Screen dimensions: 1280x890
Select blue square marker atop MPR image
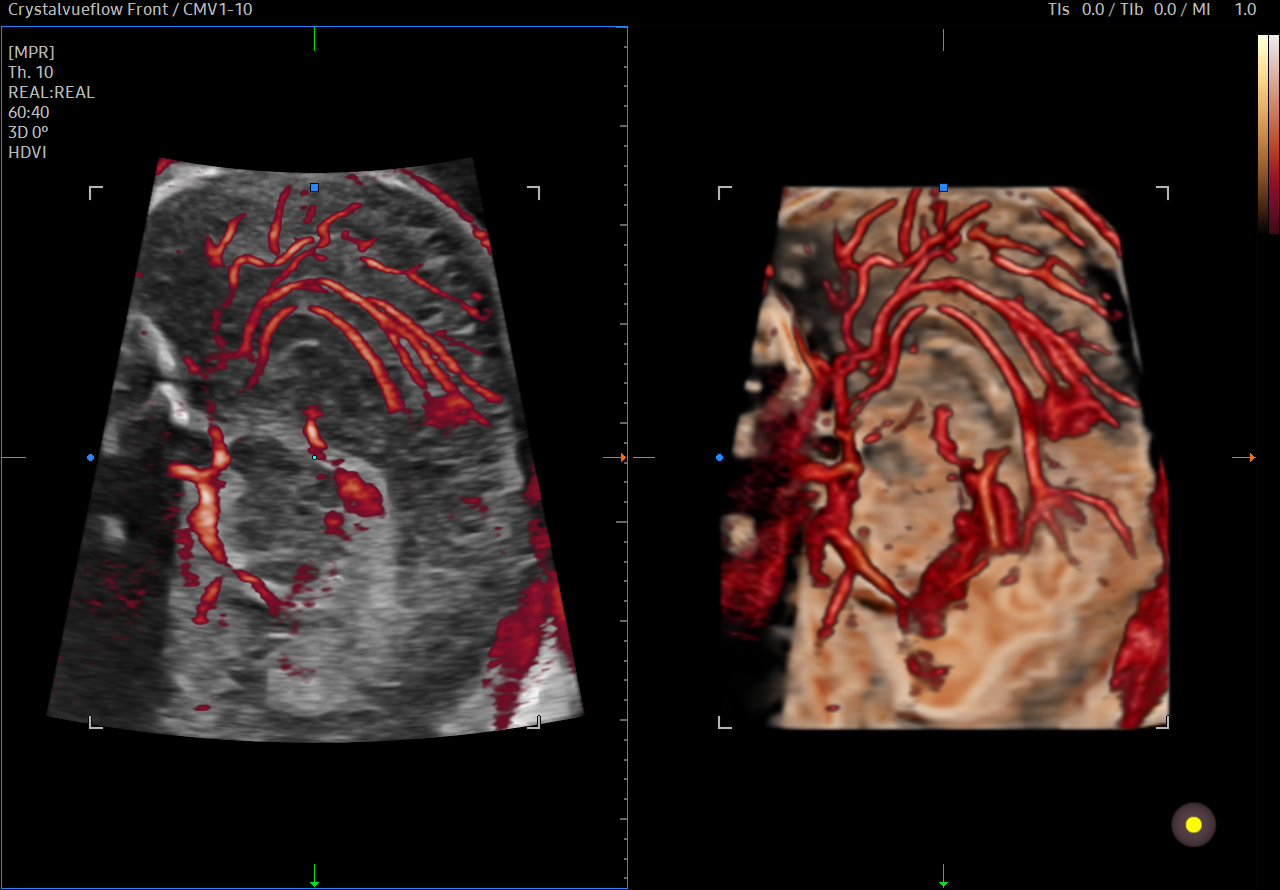click(314, 187)
